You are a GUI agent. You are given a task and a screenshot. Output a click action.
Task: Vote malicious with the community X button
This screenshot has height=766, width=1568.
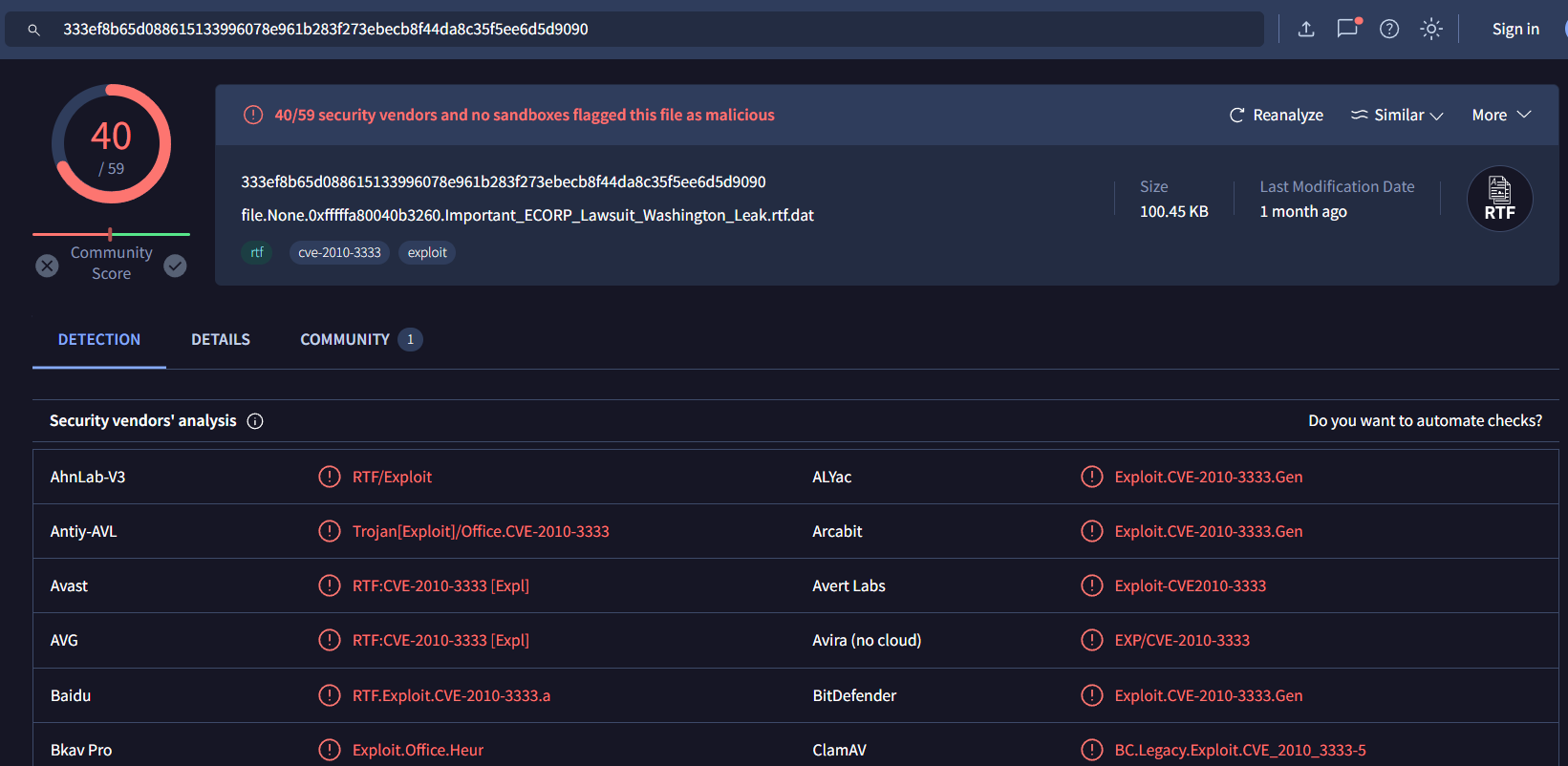coord(47,266)
